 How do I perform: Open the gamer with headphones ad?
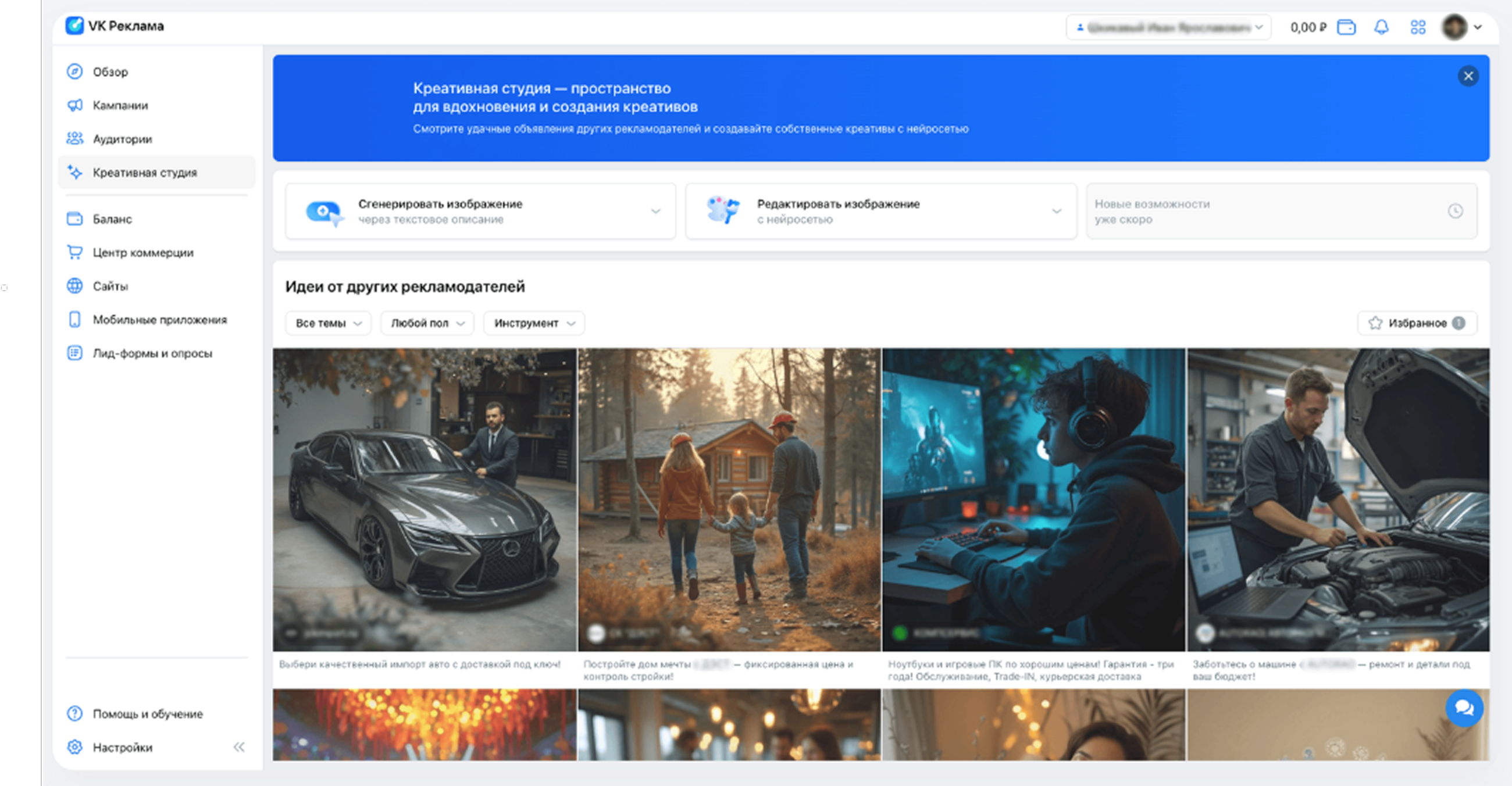click(x=1033, y=499)
